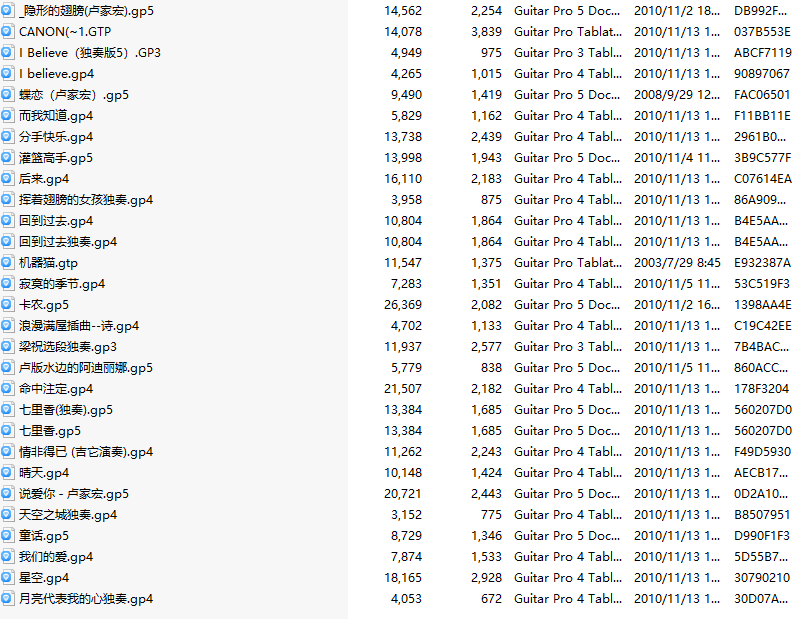Click the file icon for 机器猫.gtp

click(x=7, y=263)
